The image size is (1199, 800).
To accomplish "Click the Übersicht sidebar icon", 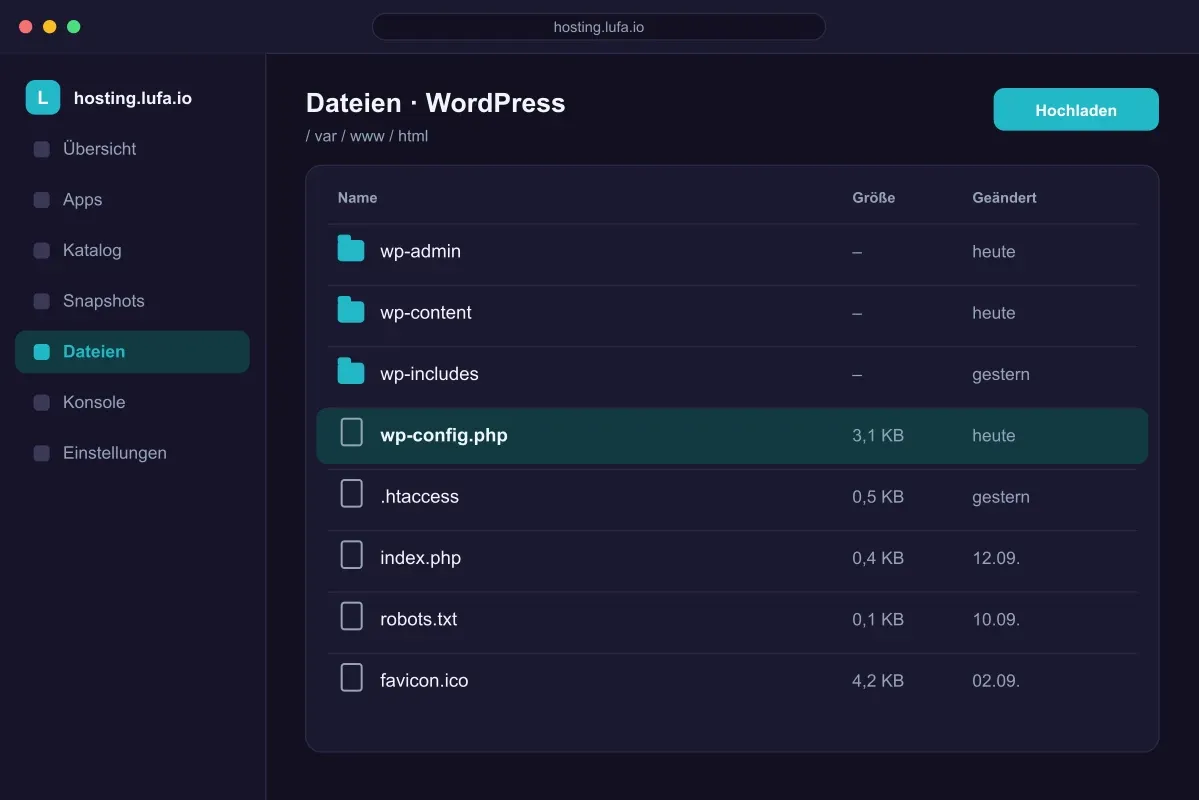I will coord(42,149).
